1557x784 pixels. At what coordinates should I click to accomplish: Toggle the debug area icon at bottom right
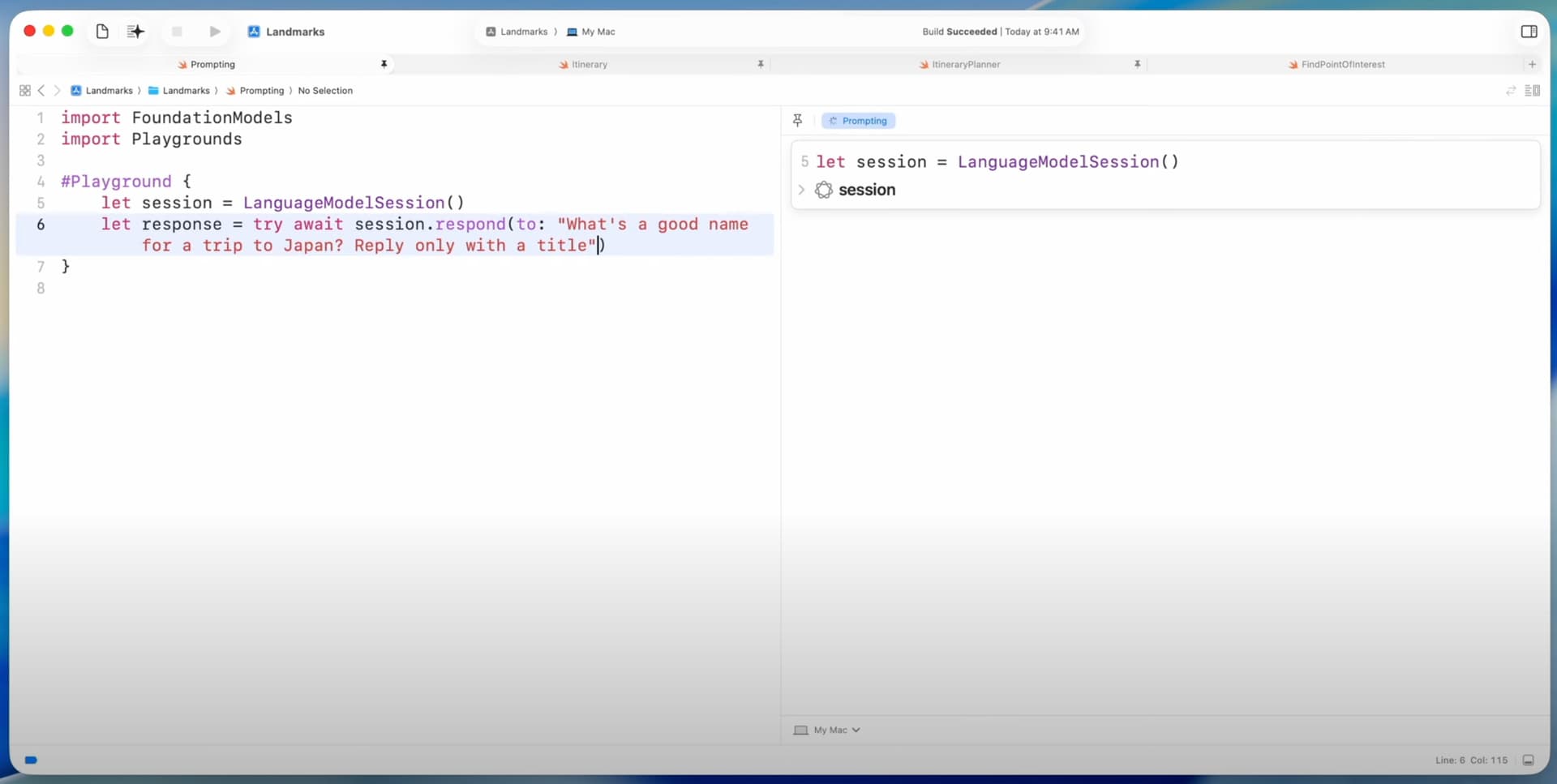point(1529,760)
